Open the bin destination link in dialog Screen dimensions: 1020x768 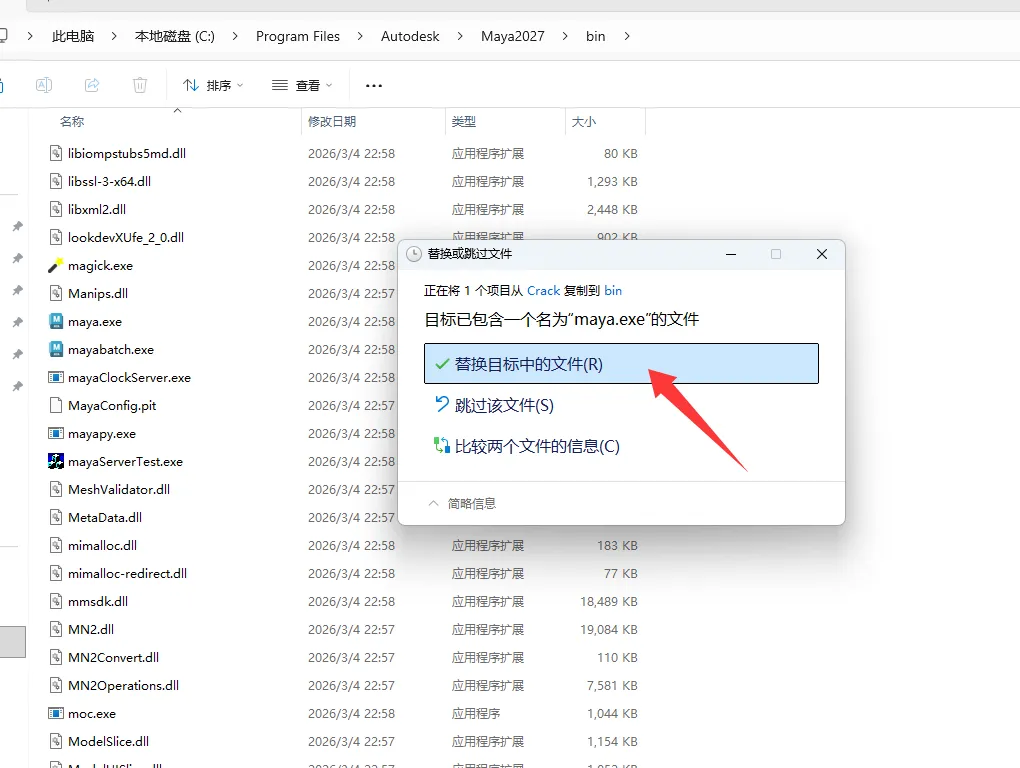click(x=613, y=291)
